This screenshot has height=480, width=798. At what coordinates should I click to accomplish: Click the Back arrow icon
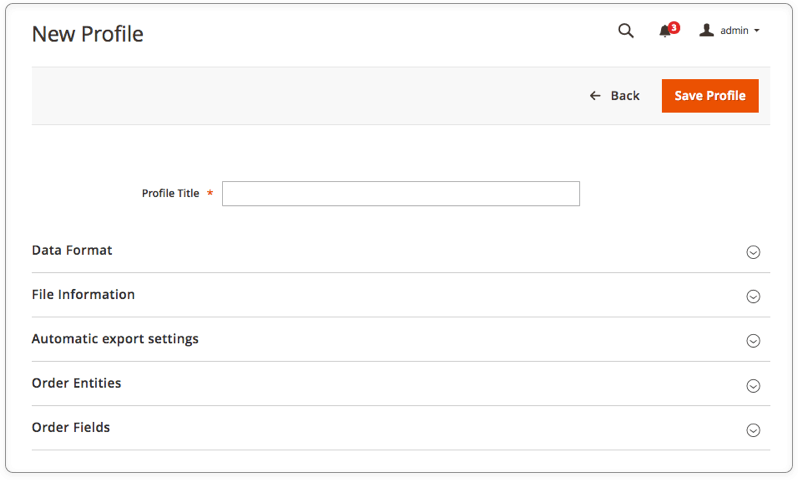tap(595, 96)
